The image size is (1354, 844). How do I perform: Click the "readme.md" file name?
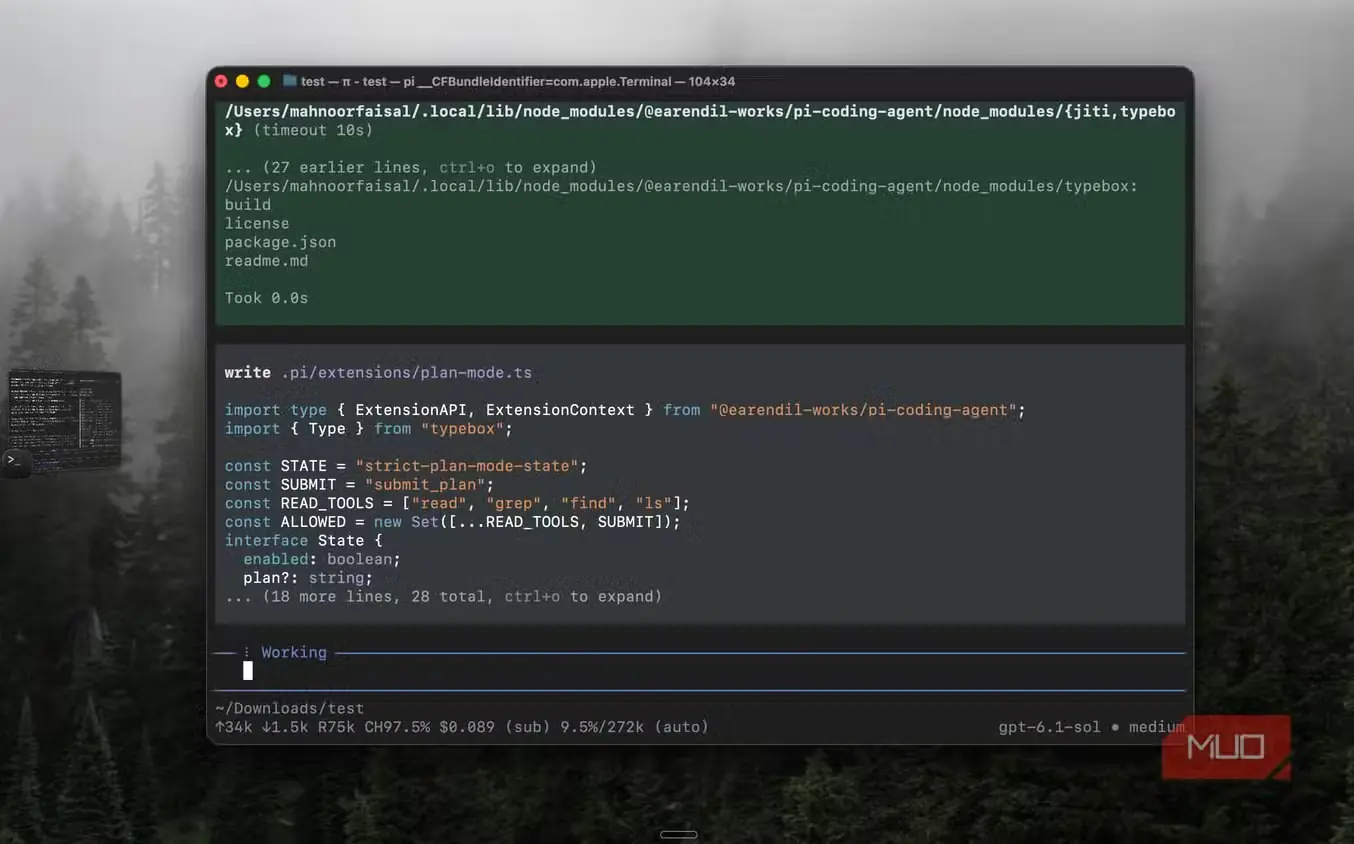[x=266, y=261]
